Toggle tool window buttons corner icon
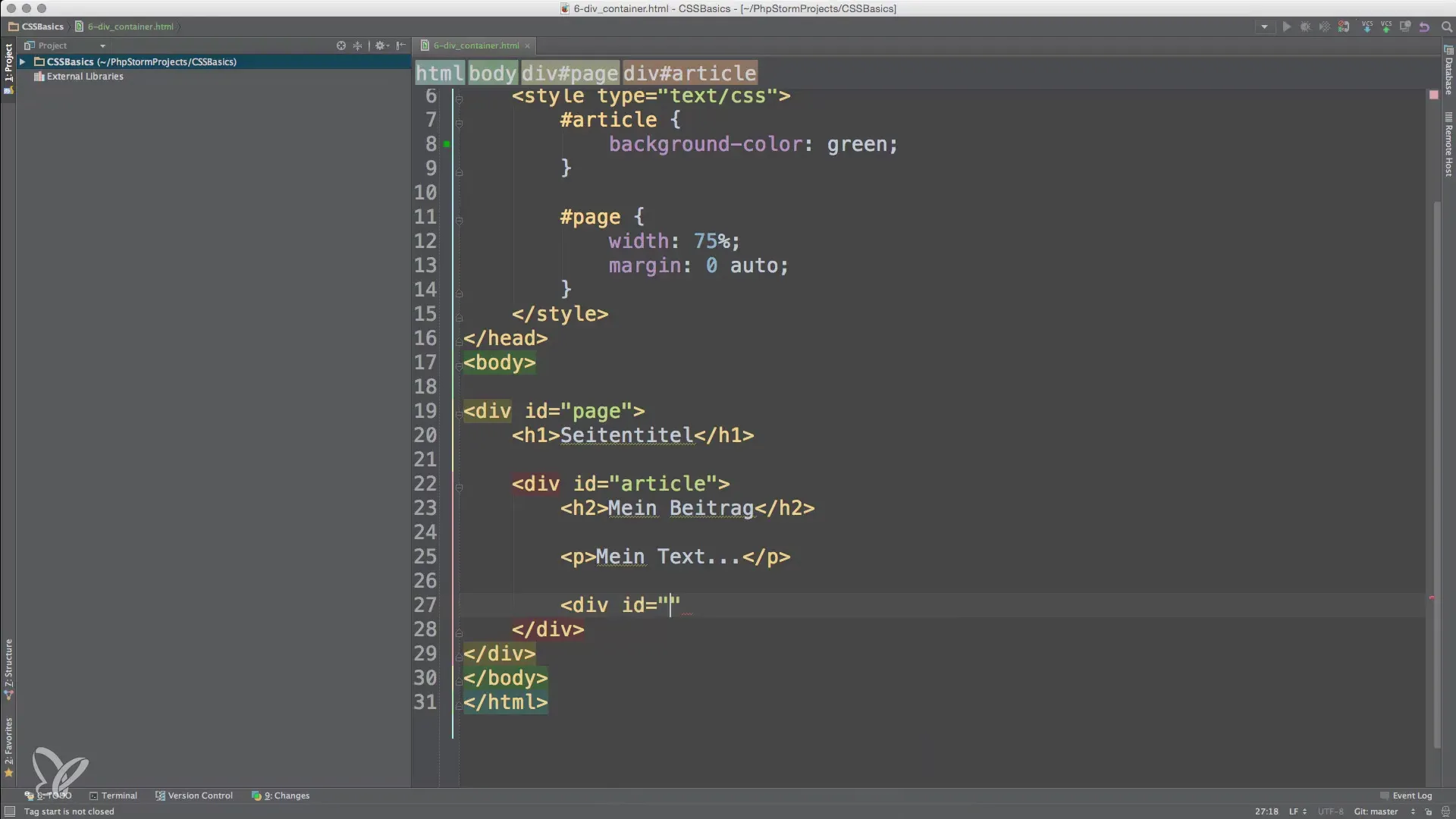The width and height of the screenshot is (1456, 819). pos(9,811)
